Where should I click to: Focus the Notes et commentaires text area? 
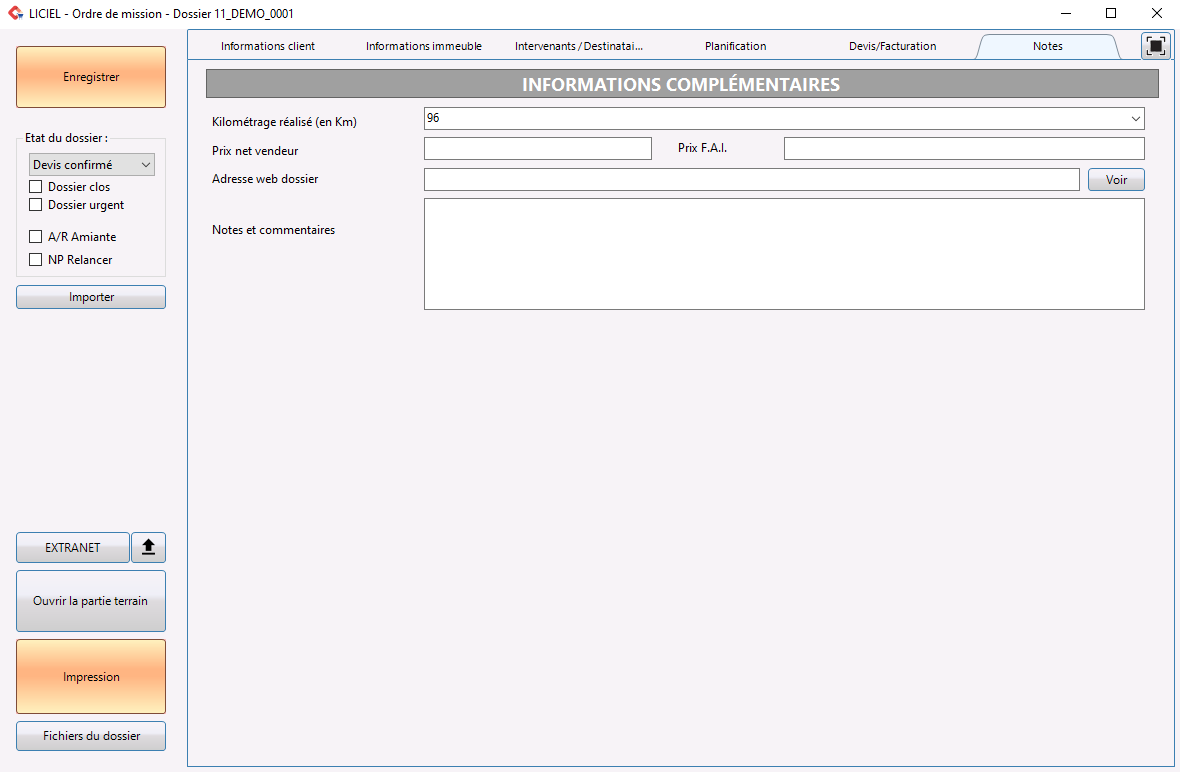point(784,254)
